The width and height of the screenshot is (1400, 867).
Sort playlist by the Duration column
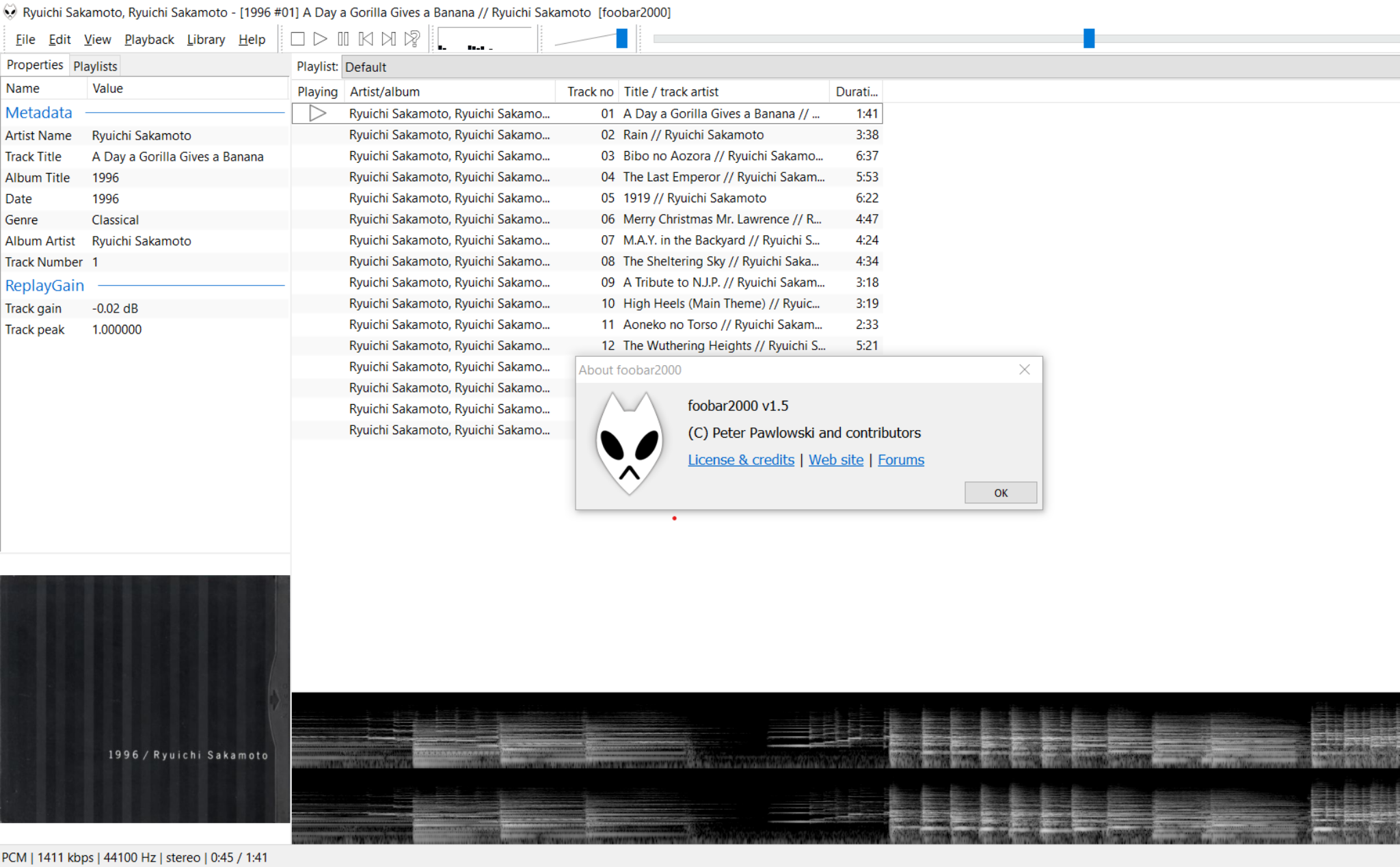855,91
